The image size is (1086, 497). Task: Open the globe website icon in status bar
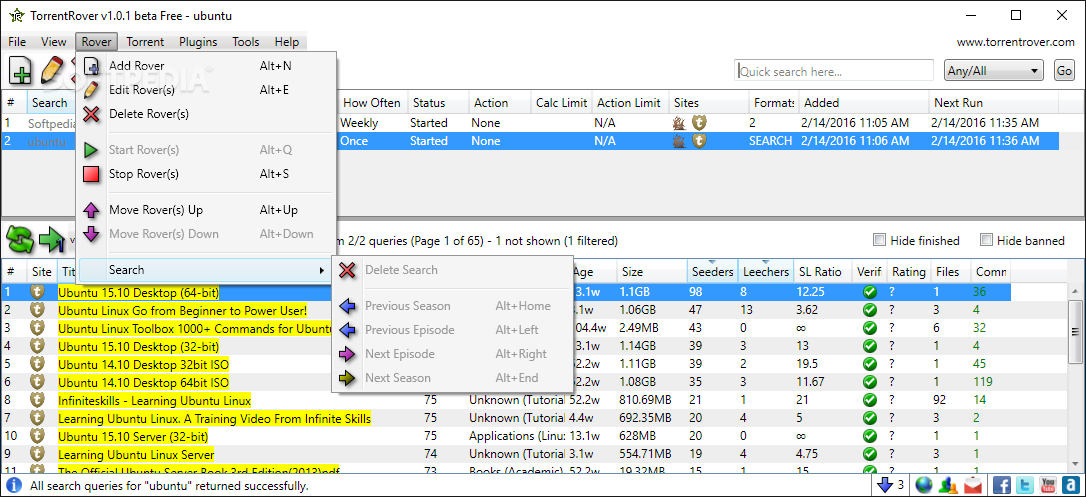[x=923, y=485]
